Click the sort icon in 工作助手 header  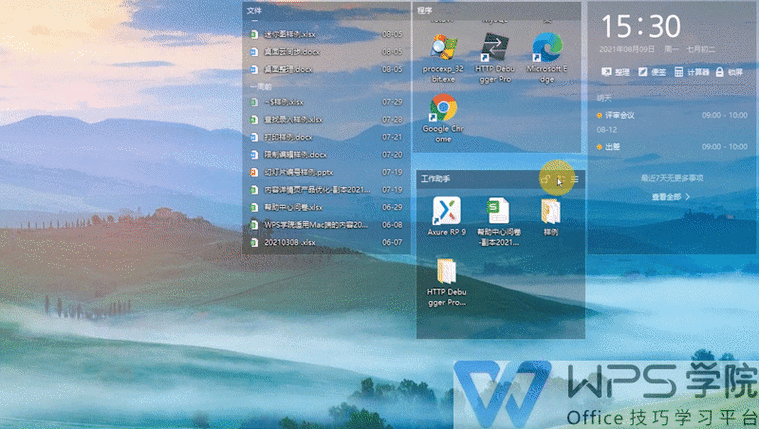pos(561,179)
